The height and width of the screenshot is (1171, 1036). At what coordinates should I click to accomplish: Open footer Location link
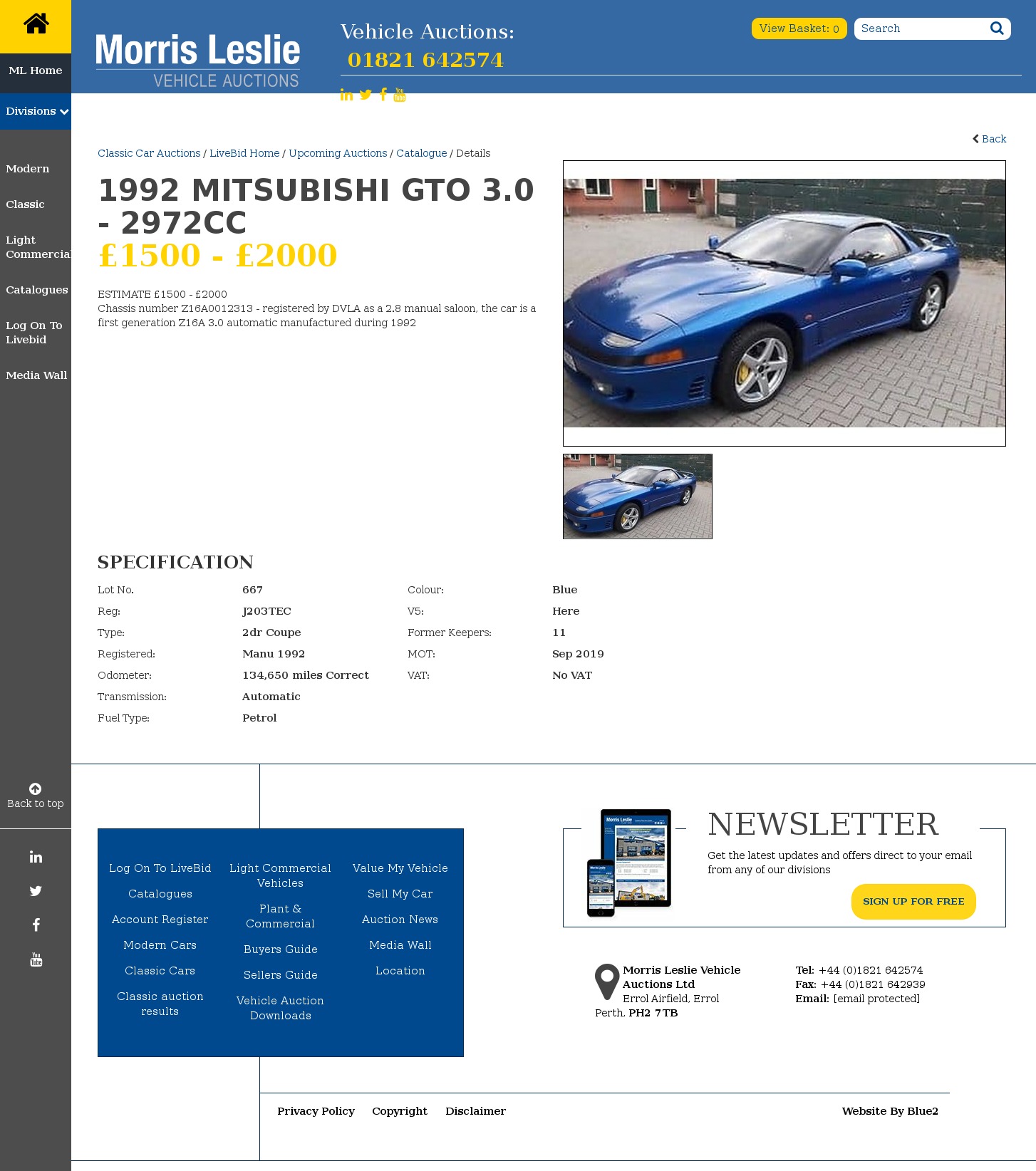400,971
